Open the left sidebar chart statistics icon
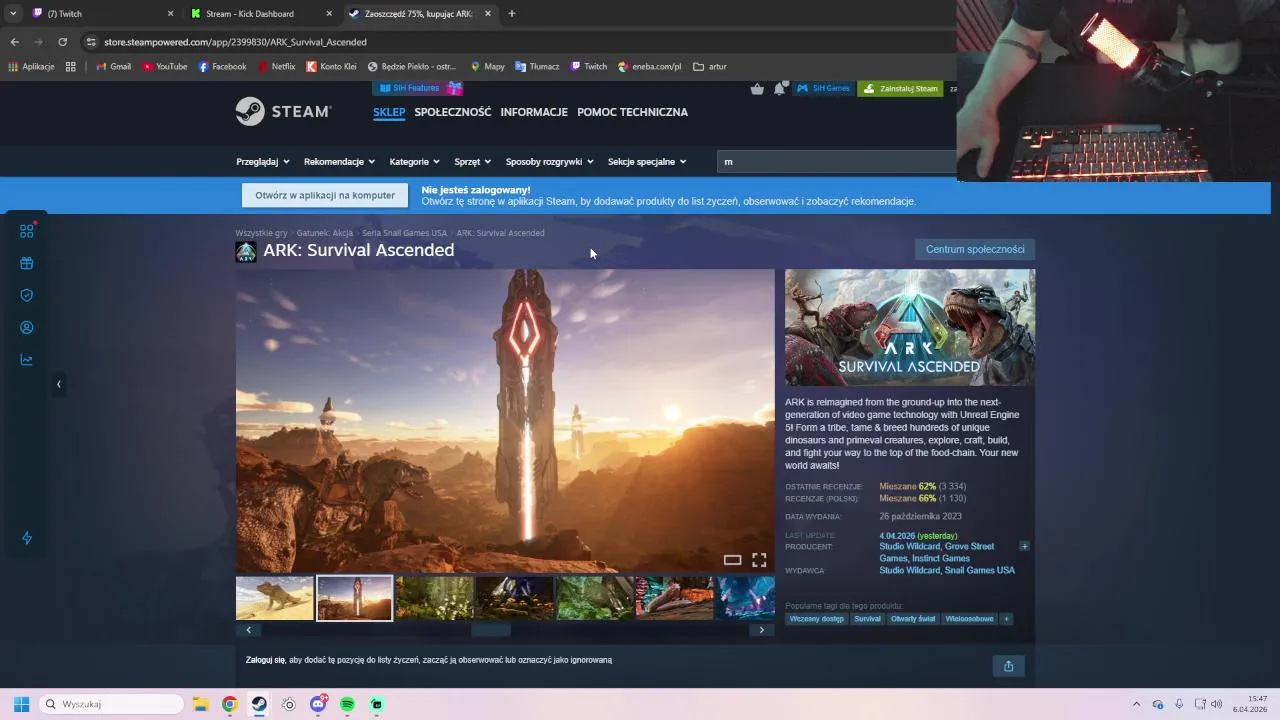This screenshot has width=1280, height=720. 27,360
